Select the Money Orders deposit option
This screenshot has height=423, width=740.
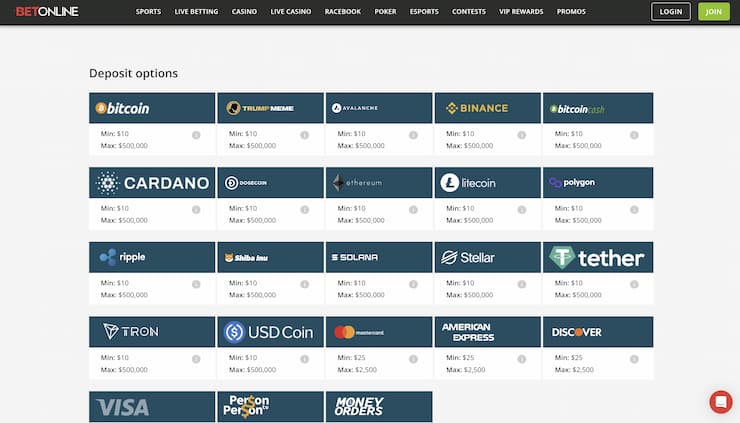pyautogui.click(x=379, y=406)
